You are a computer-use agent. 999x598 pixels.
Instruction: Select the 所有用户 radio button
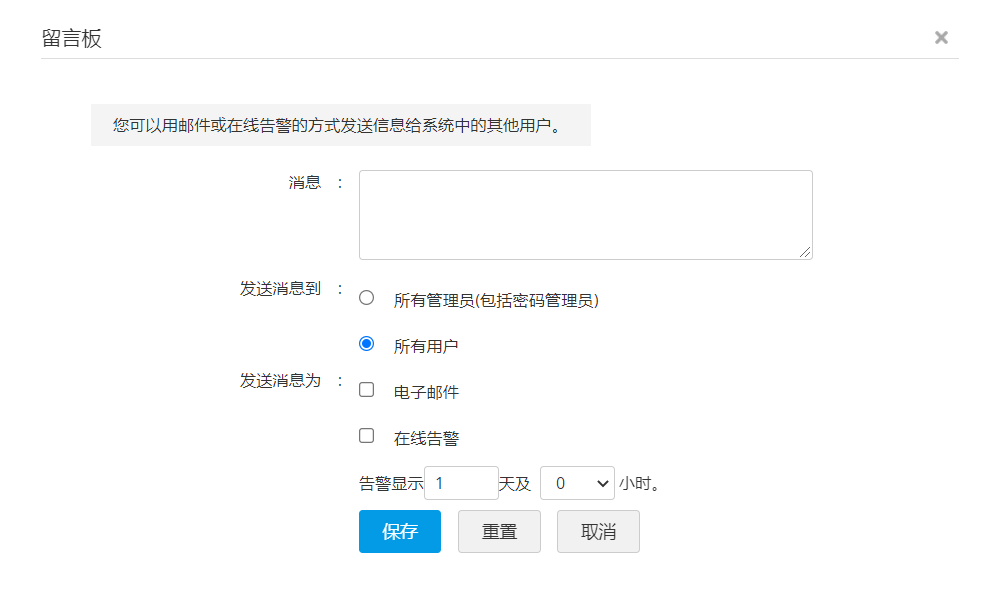coord(366,343)
